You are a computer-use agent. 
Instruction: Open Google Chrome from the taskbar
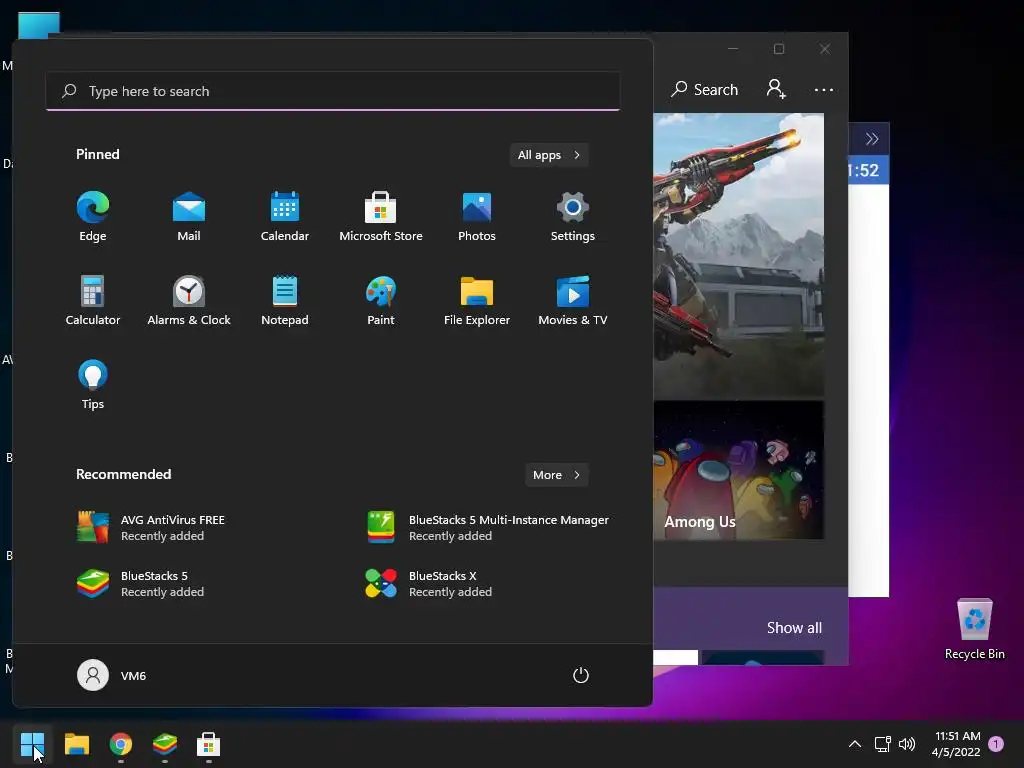click(121, 744)
